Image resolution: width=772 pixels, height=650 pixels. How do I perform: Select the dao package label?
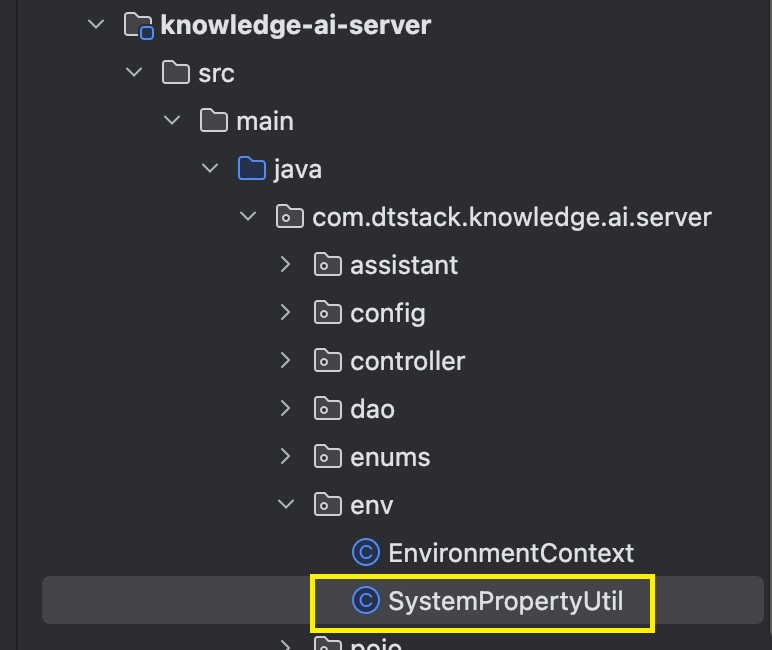tap(373, 409)
